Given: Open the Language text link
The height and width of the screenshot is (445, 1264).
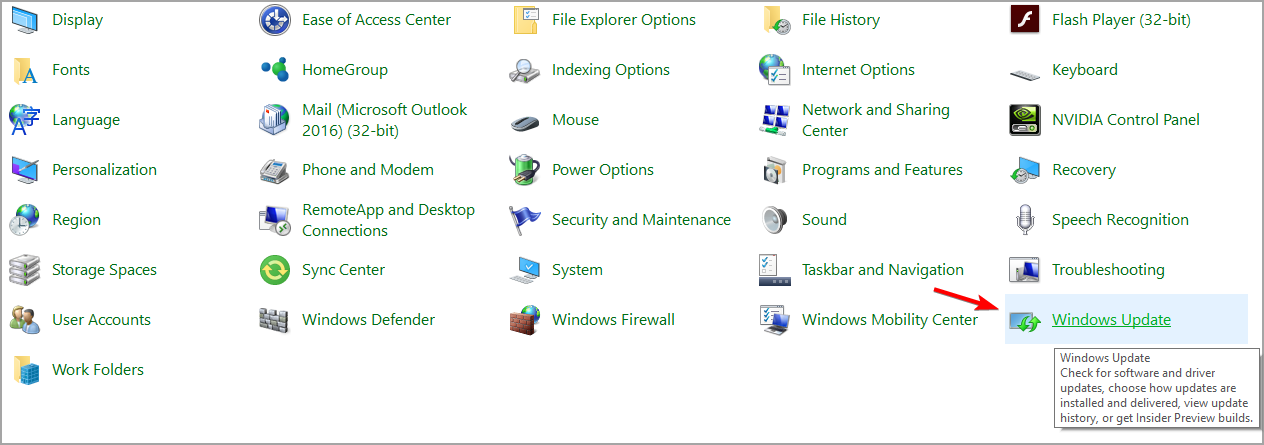Looking at the screenshot, I should click(x=86, y=120).
